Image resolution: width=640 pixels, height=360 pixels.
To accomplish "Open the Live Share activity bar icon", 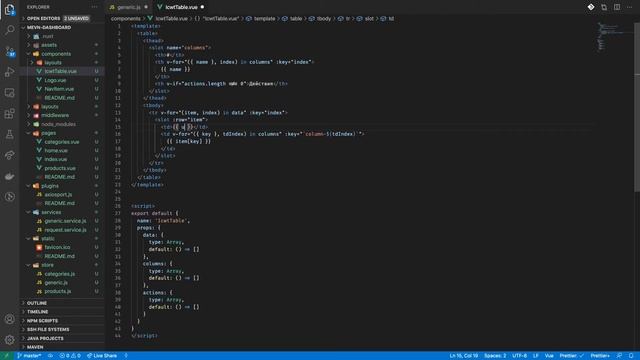I will click(x=9, y=155).
